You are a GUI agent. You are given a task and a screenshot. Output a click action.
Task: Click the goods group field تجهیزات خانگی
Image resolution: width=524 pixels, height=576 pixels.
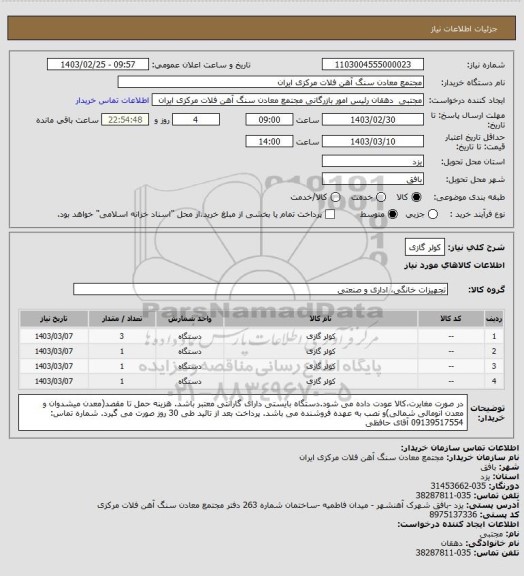[260, 289]
